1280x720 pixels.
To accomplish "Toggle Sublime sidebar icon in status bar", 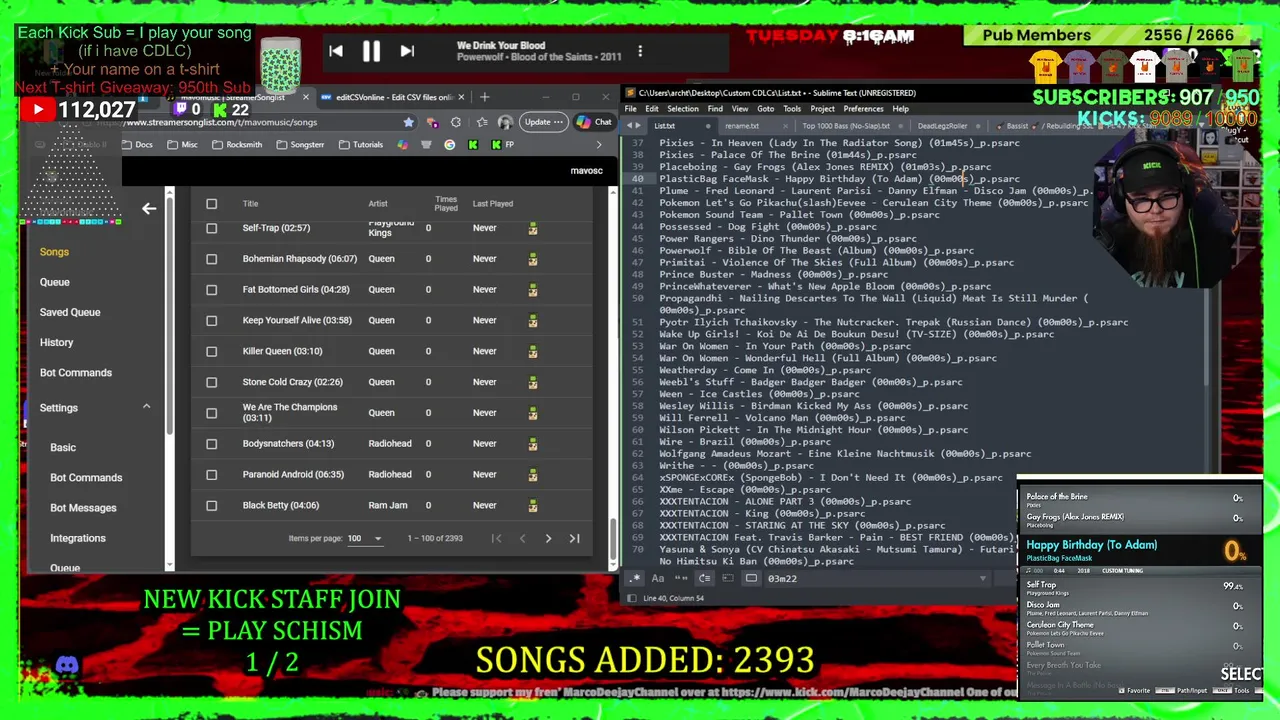I will [631, 598].
